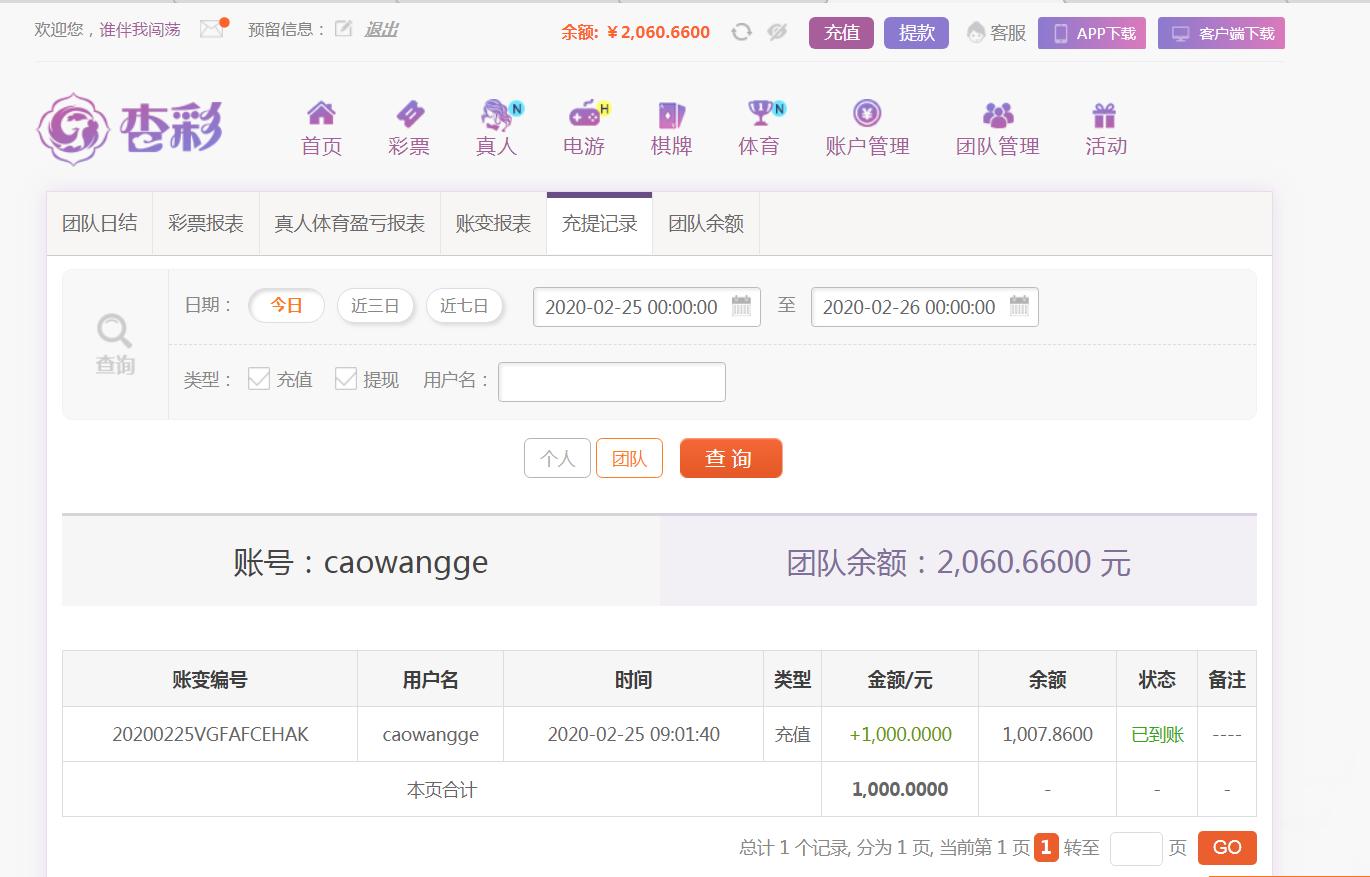Open the end date calendar picker

pyautogui.click(x=1019, y=306)
